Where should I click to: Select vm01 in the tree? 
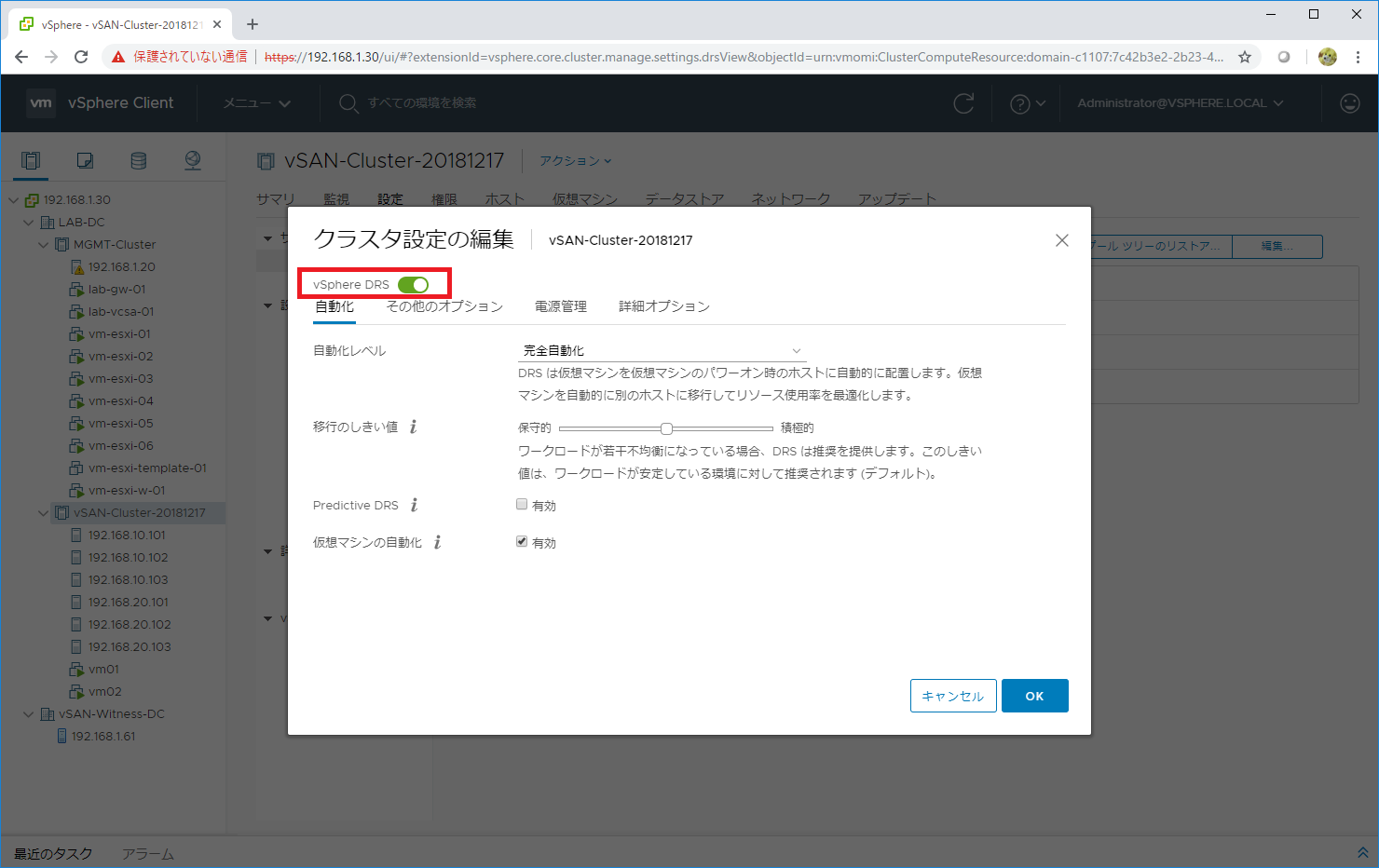pyautogui.click(x=103, y=670)
